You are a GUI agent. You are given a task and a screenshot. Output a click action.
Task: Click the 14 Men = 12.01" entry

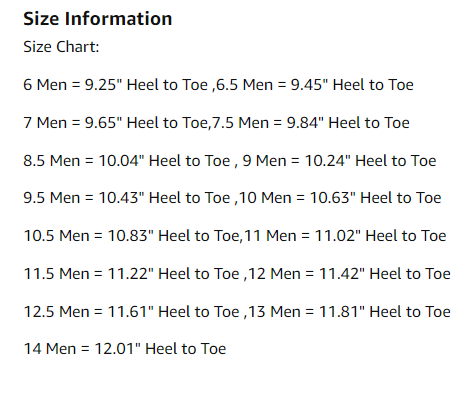pyautogui.click(x=82, y=349)
